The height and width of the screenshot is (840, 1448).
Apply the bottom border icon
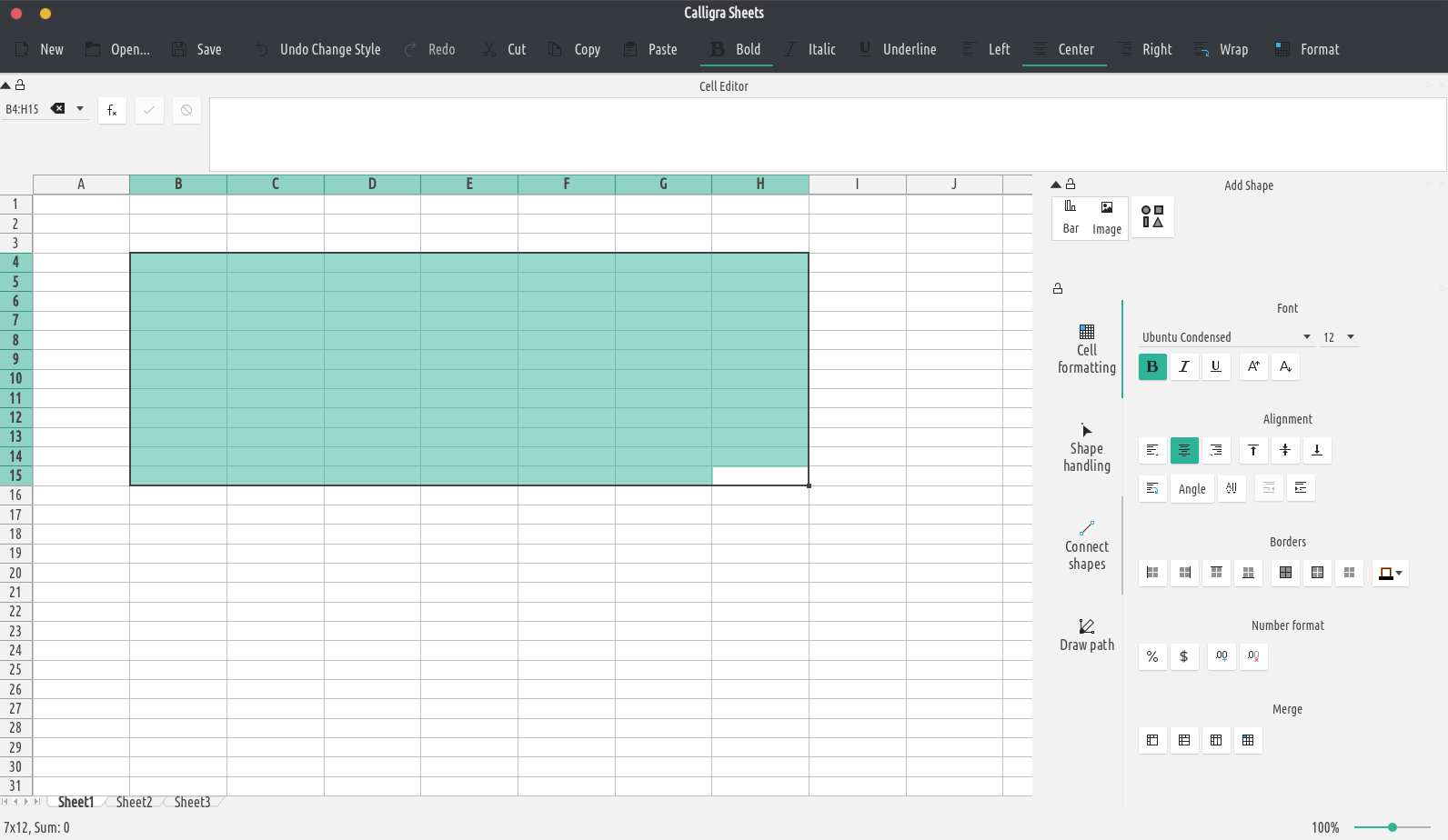[x=1248, y=573]
